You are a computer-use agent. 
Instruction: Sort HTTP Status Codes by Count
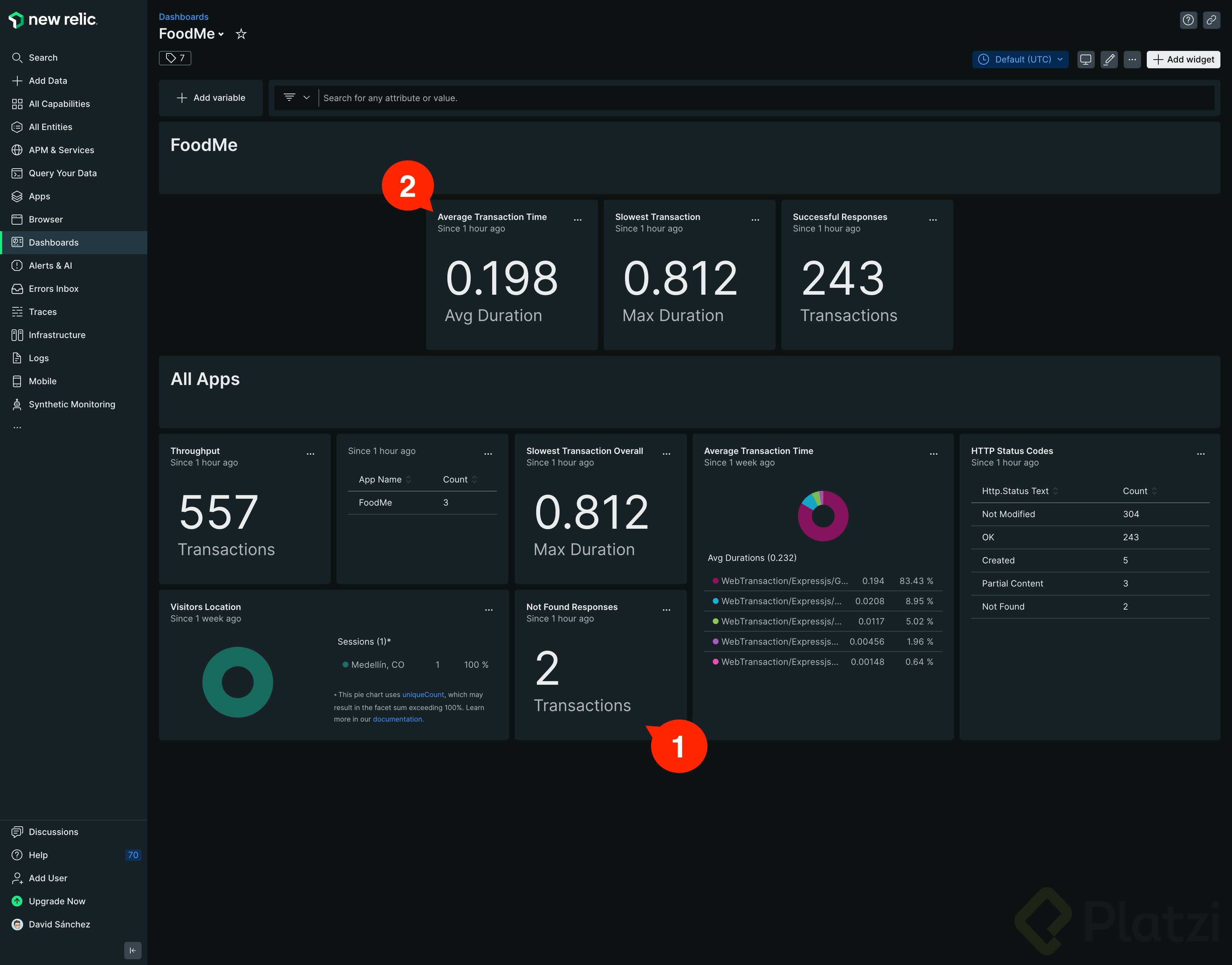tap(1140, 492)
